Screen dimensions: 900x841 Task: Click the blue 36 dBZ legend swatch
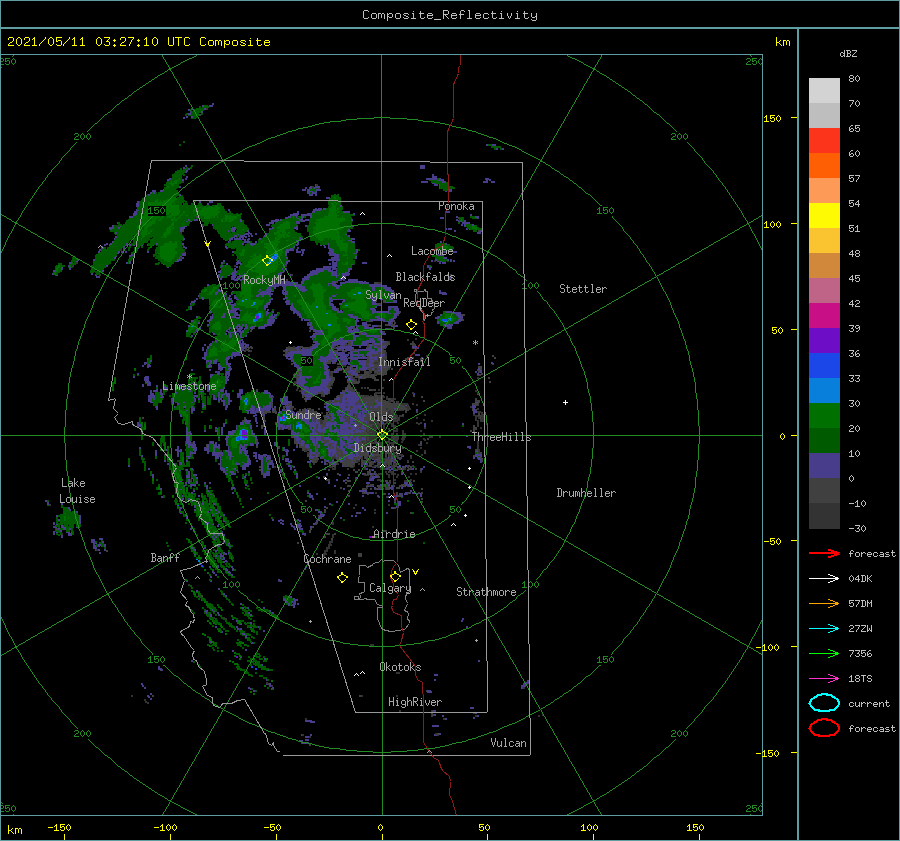[824, 366]
